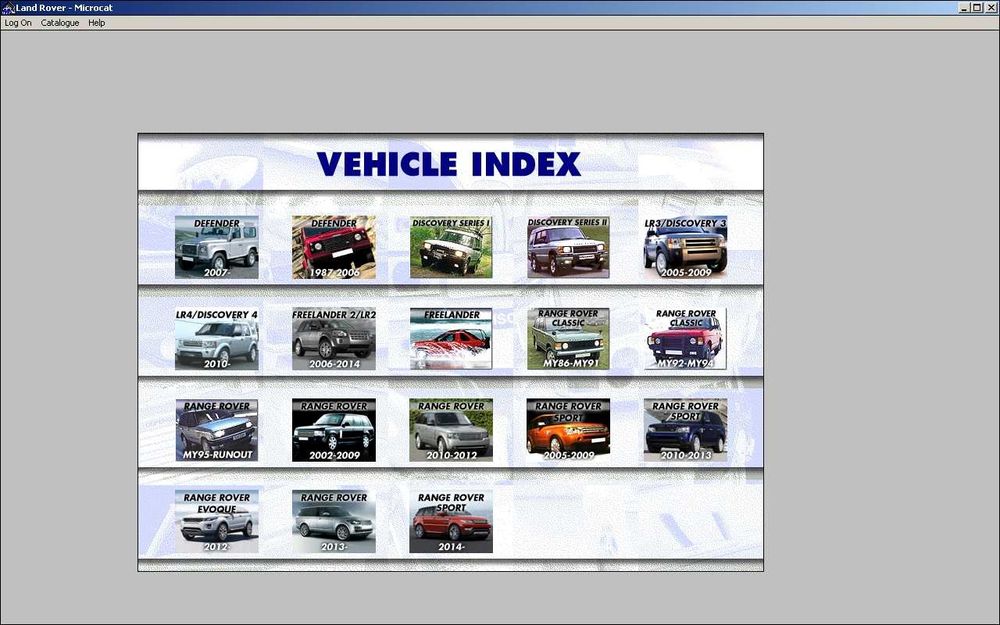Open the Catalogue menu
The width and height of the screenshot is (1000, 625).
(60, 23)
